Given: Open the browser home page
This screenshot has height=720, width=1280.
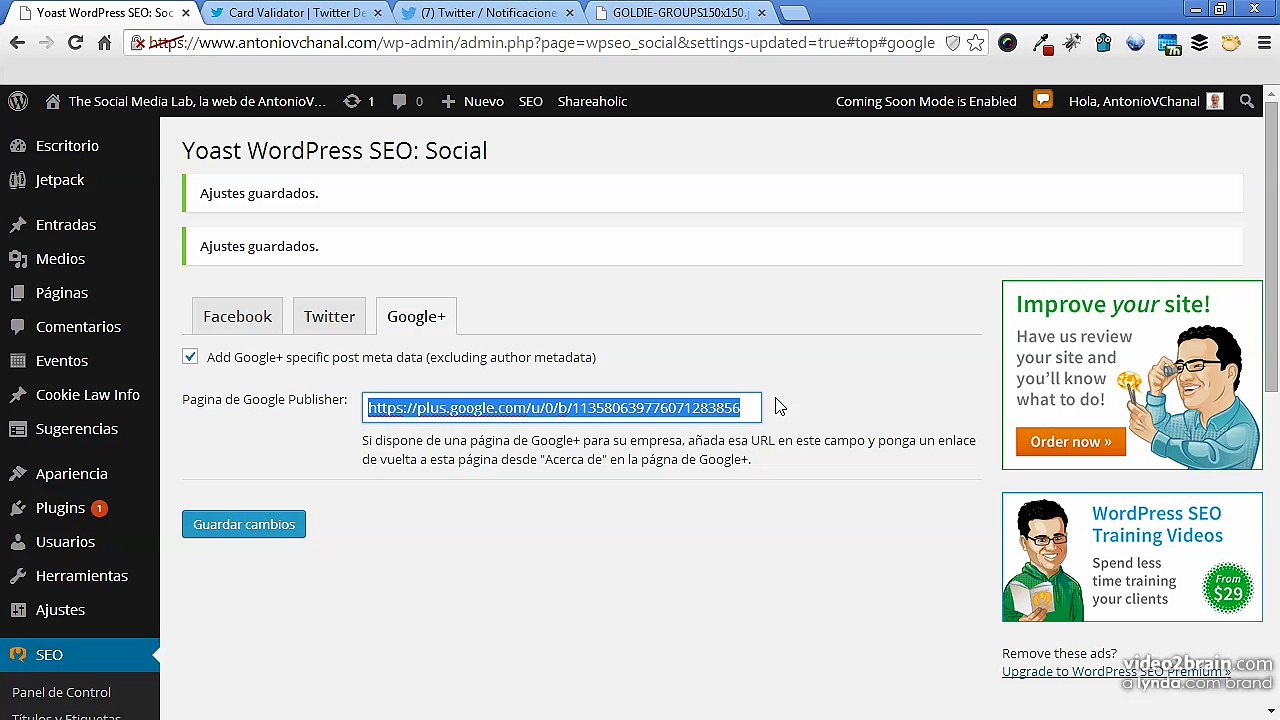Looking at the screenshot, I should pyautogui.click(x=104, y=43).
